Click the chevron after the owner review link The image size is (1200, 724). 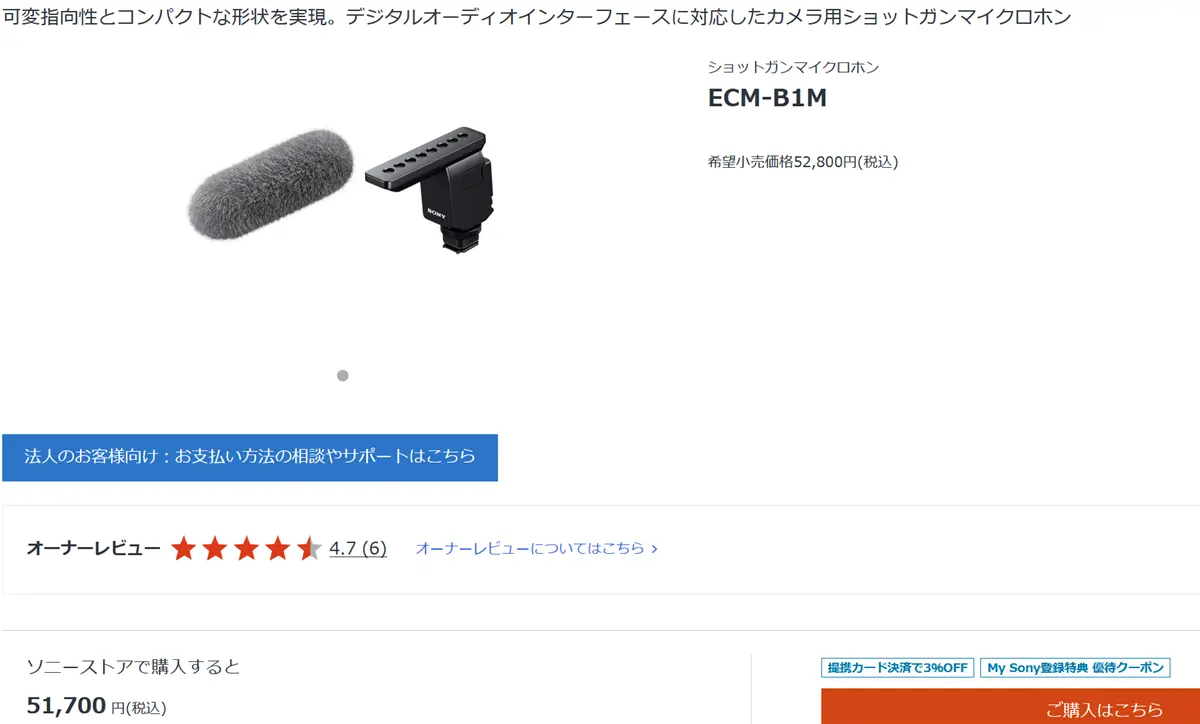pyautogui.click(x=654, y=549)
